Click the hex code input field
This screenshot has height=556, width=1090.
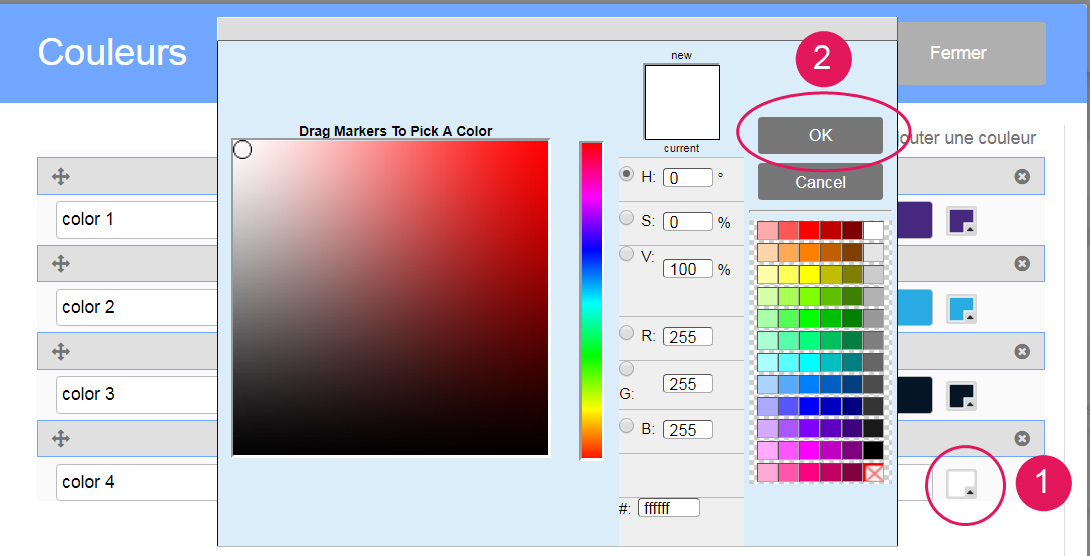click(x=669, y=508)
